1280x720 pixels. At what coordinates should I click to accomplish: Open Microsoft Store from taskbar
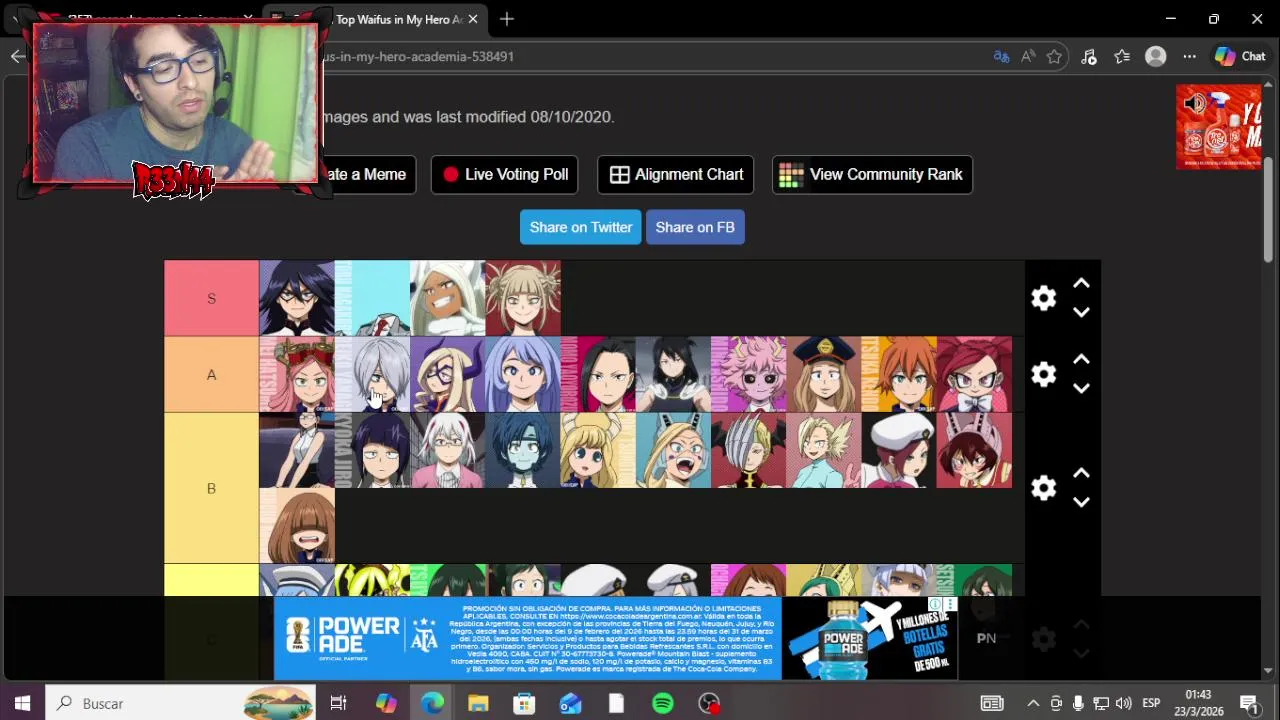[524, 703]
